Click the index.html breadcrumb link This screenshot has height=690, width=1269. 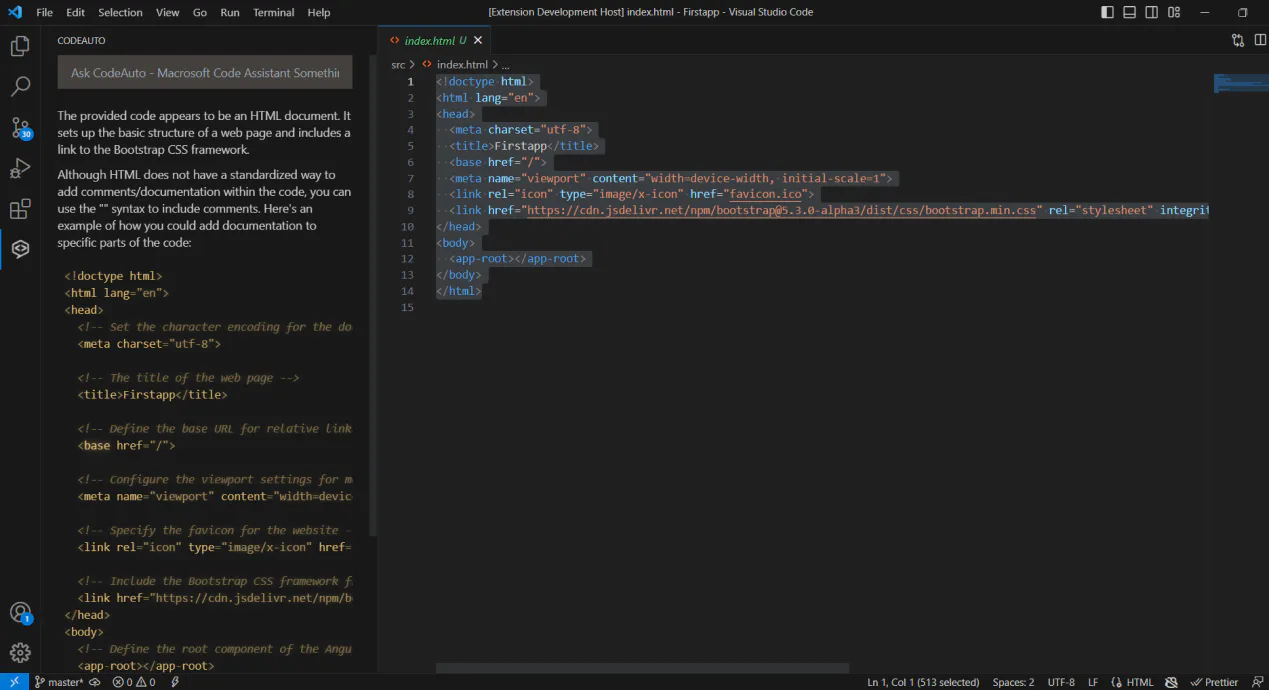click(462, 64)
